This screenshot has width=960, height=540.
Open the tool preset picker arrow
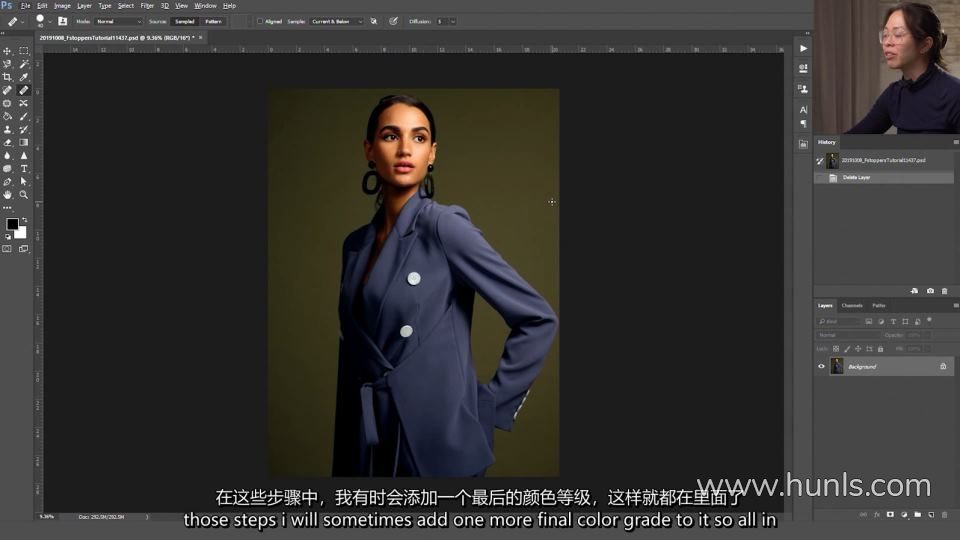coord(23,21)
